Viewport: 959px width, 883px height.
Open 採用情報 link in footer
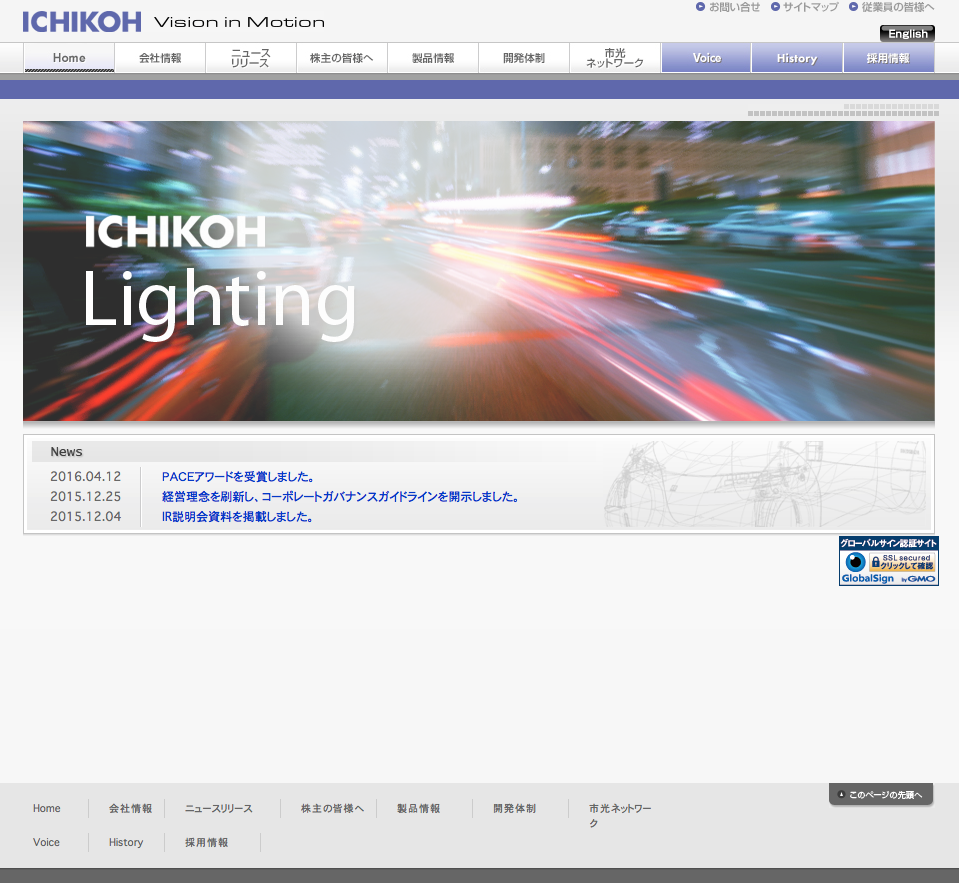[207, 842]
